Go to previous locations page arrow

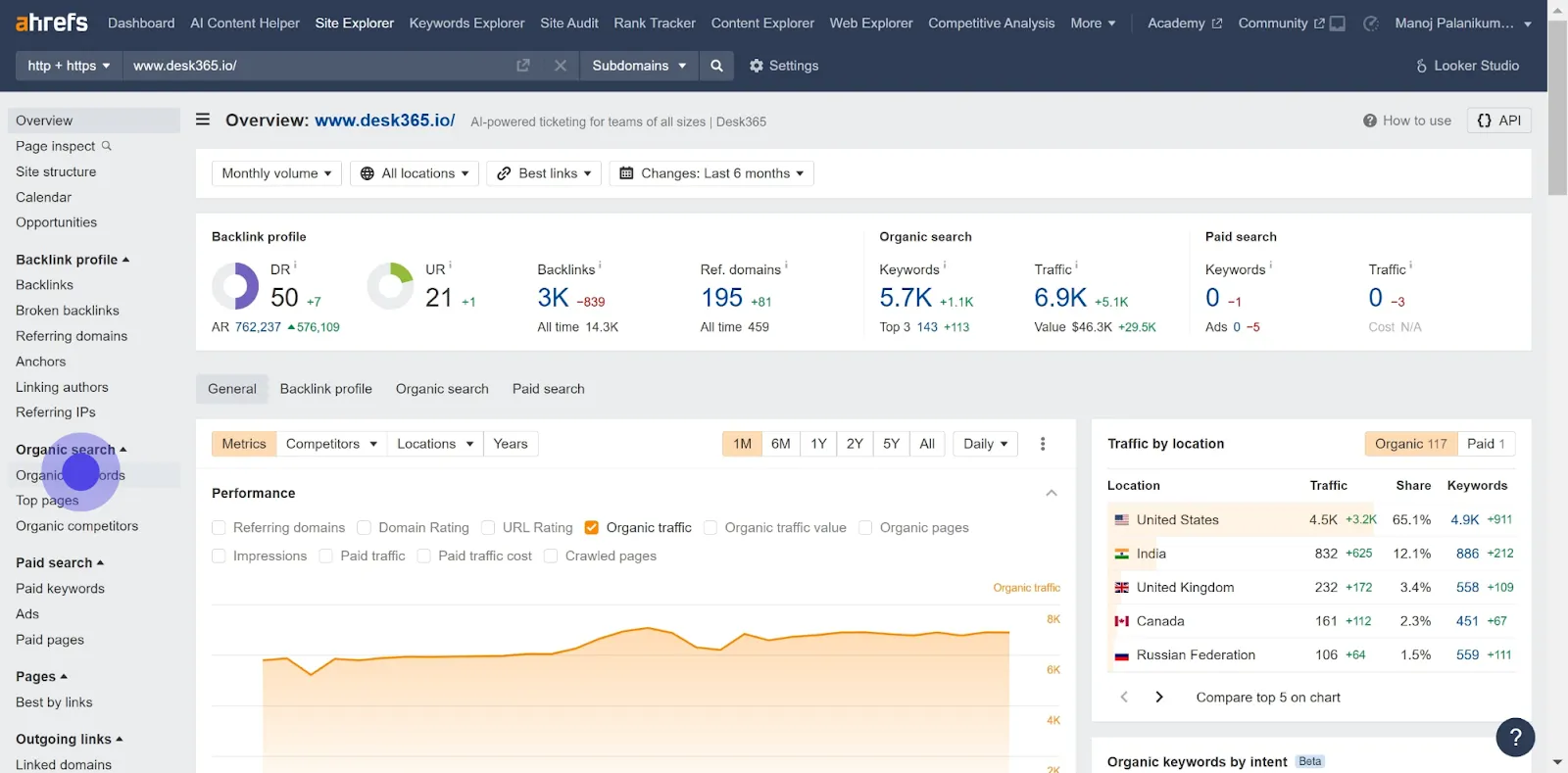pyautogui.click(x=1124, y=697)
